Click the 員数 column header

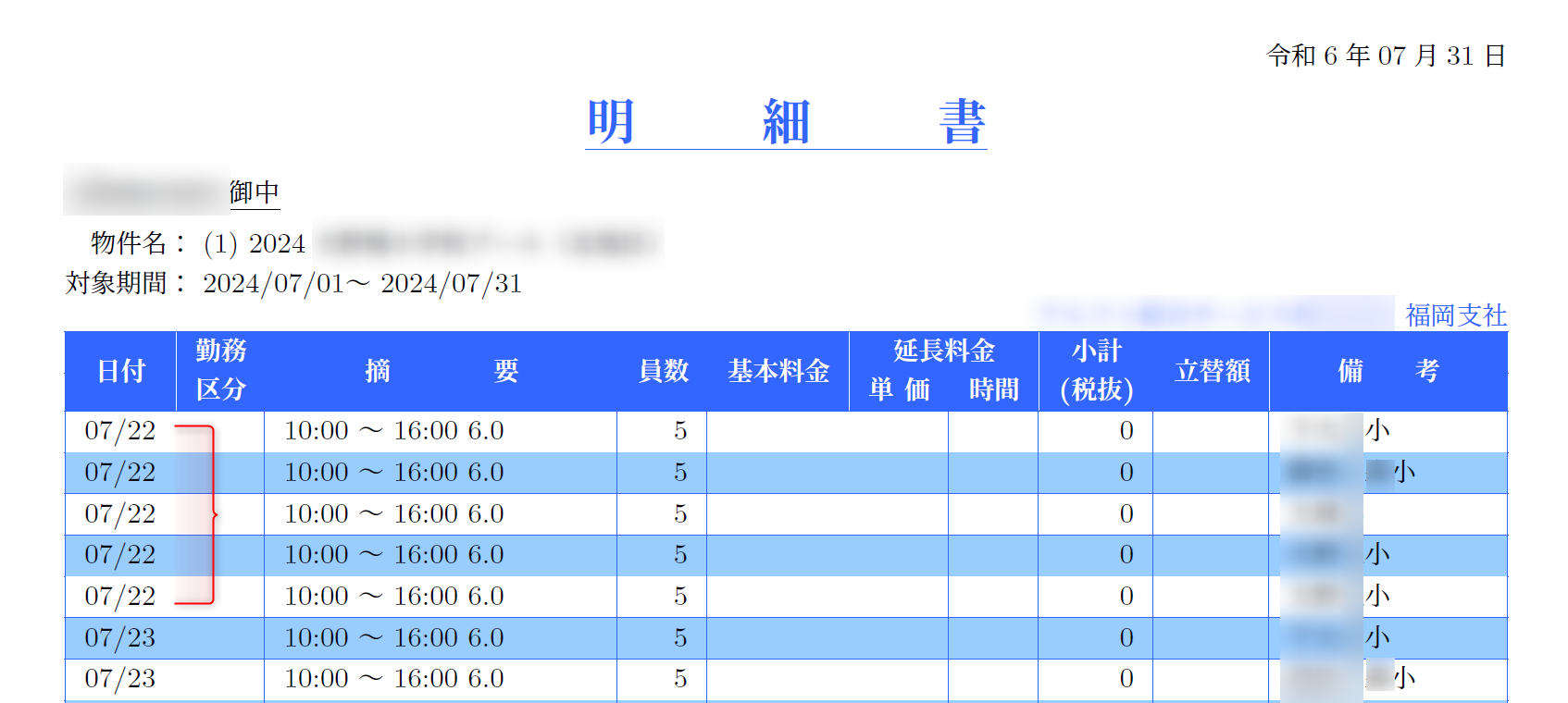click(663, 371)
